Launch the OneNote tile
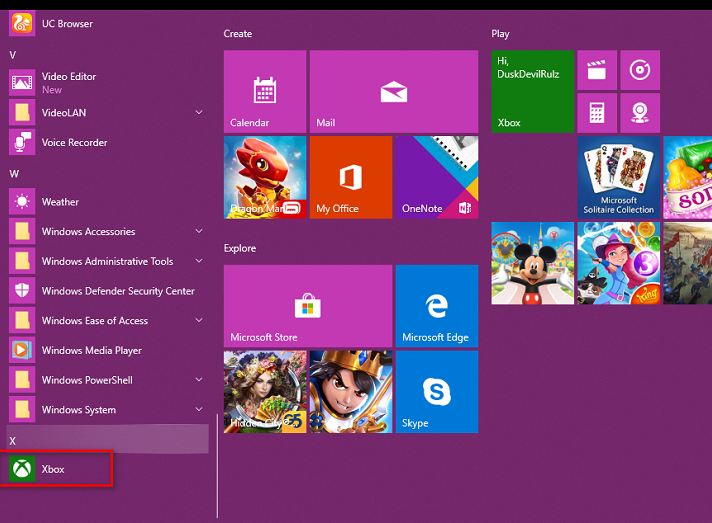This screenshot has height=523, width=712. click(437, 177)
